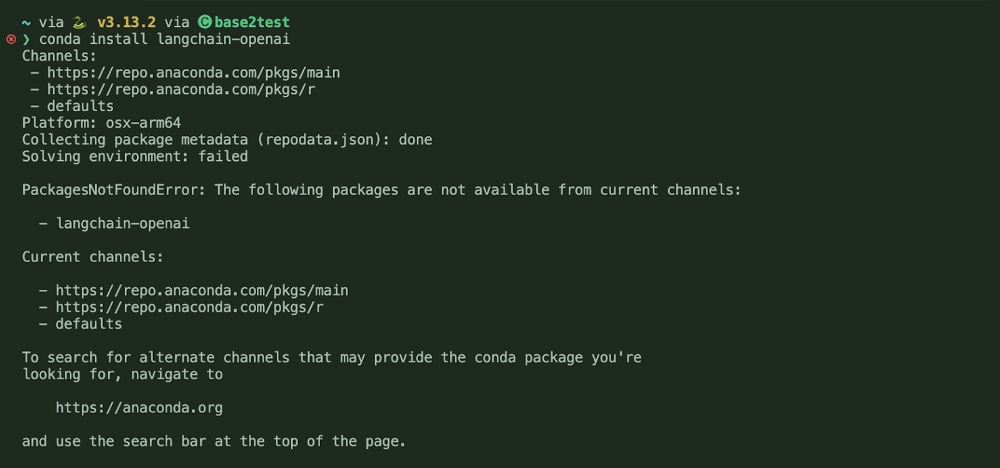The image size is (1000, 468).
Task: Click the tilde home directory indicator
Action: pyautogui.click(x=26, y=22)
